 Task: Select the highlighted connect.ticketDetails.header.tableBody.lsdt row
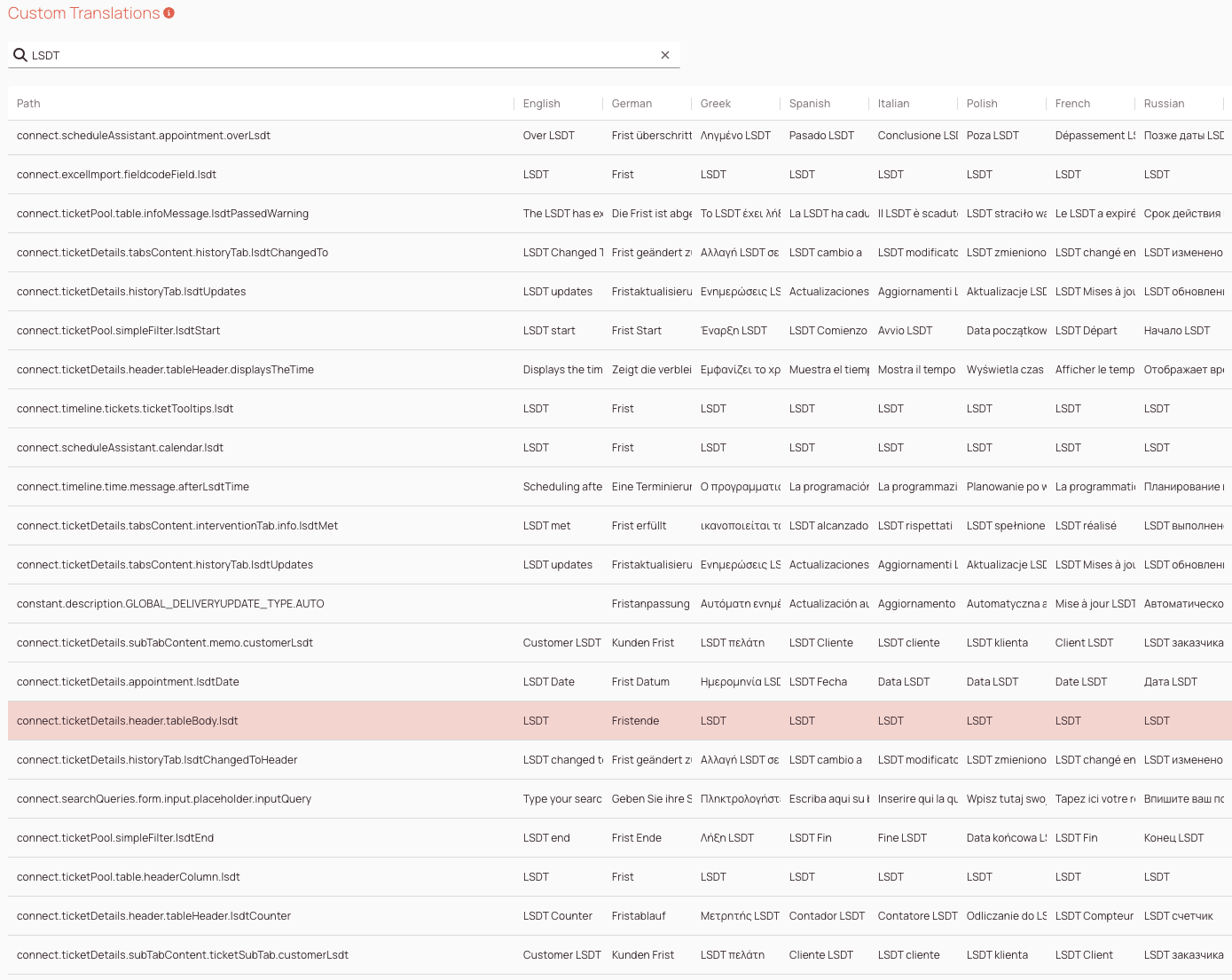coord(266,720)
